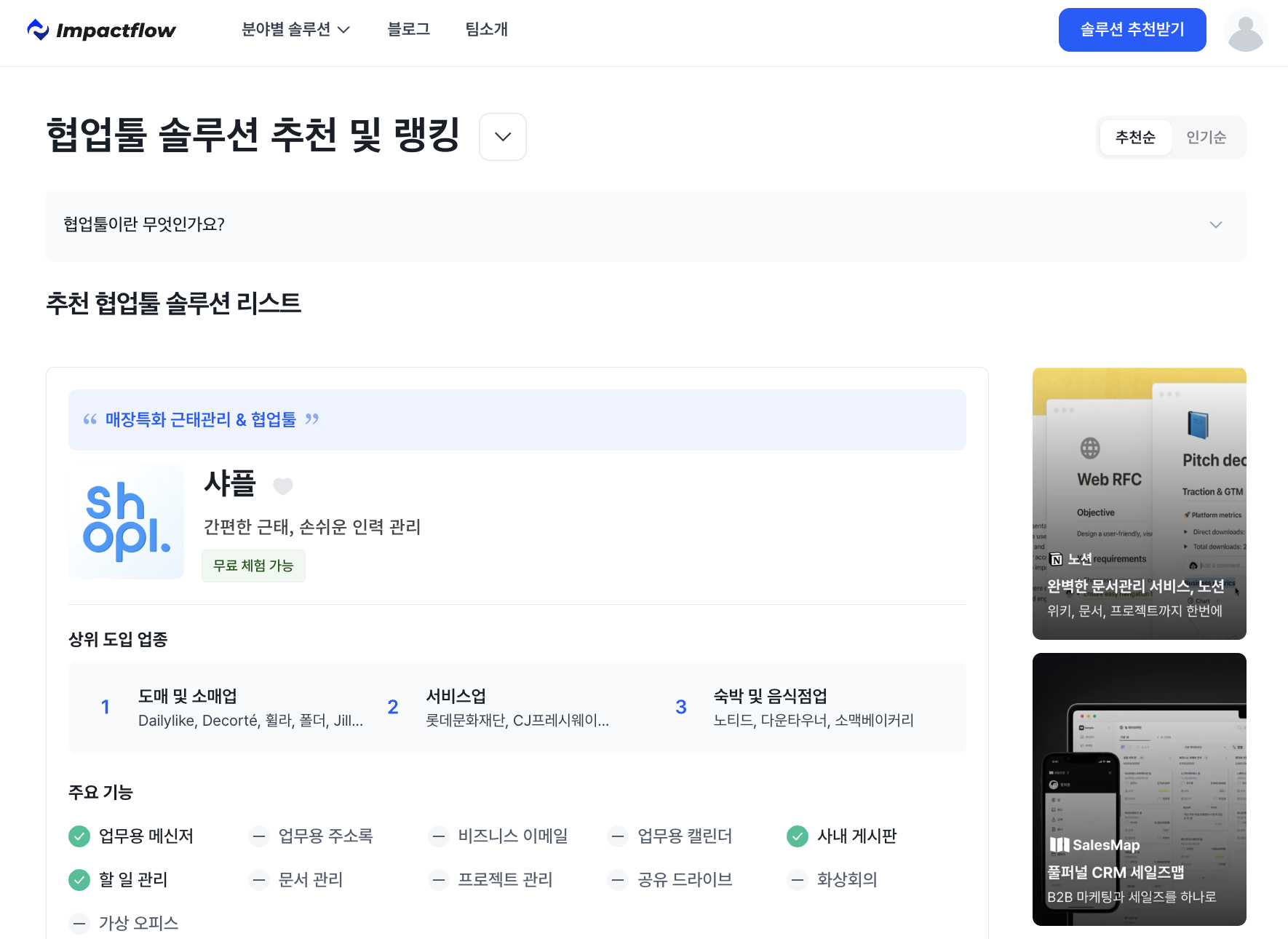Viewport: 1288px width, 939px height.
Task: Click the dash icon beside 업무용 캘린더
Action: point(618,836)
